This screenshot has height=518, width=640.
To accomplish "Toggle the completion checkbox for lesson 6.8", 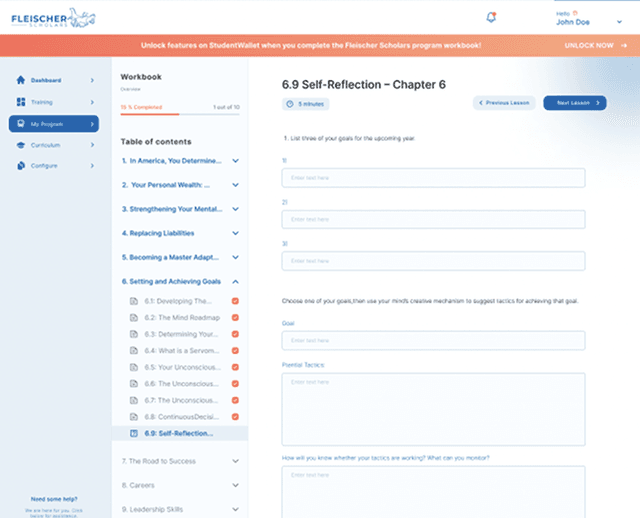I will click(x=235, y=416).
